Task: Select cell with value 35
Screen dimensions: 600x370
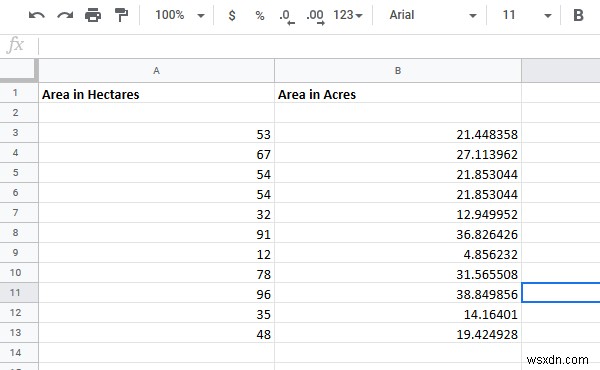Action: pyautogui.click(x=157, y=313)
